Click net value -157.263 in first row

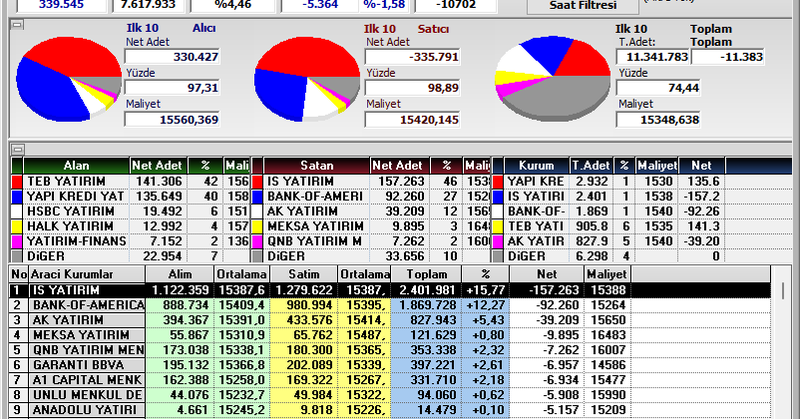(x=553, y=290)
